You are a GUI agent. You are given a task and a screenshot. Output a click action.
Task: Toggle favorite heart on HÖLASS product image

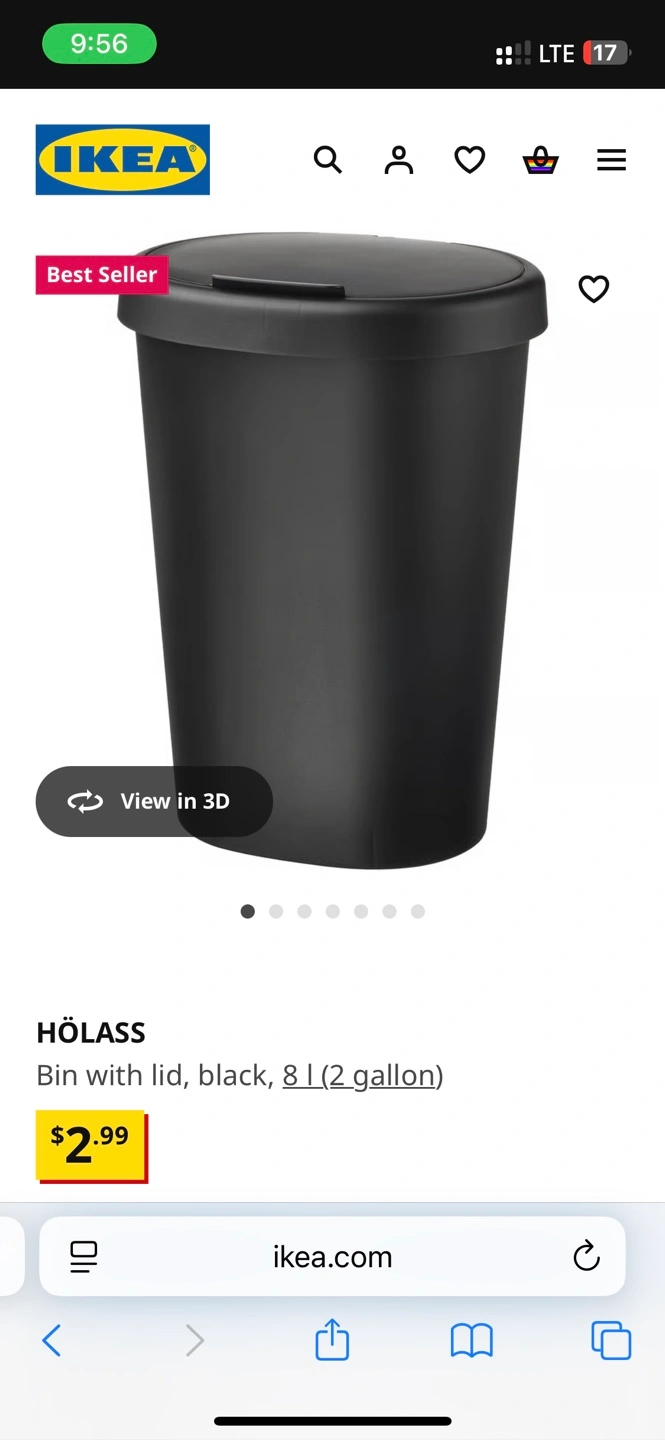pos(594,289)
